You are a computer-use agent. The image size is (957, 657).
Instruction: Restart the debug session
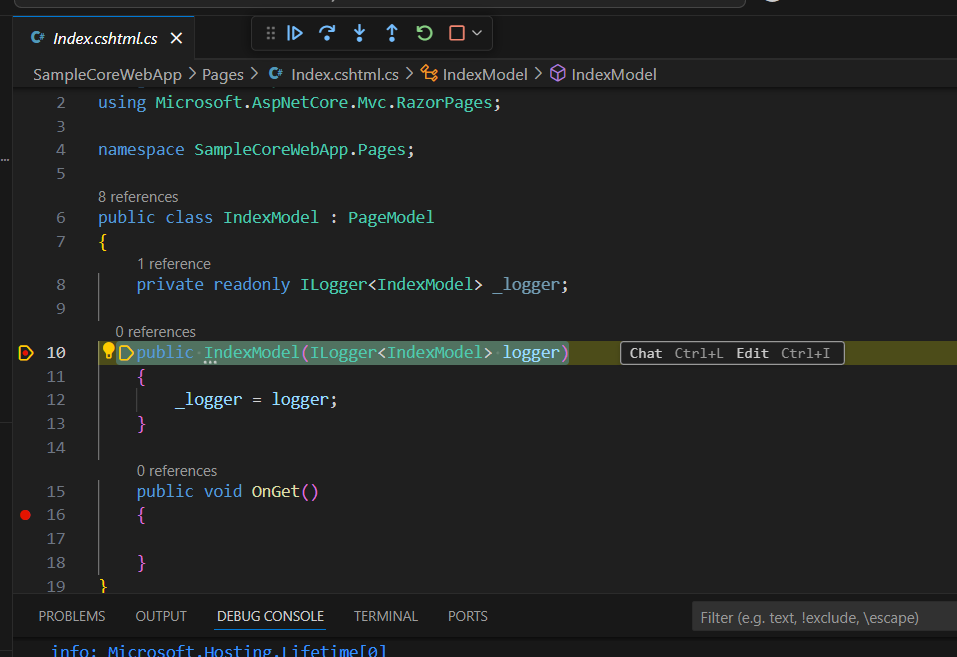(x=424, y=33)
